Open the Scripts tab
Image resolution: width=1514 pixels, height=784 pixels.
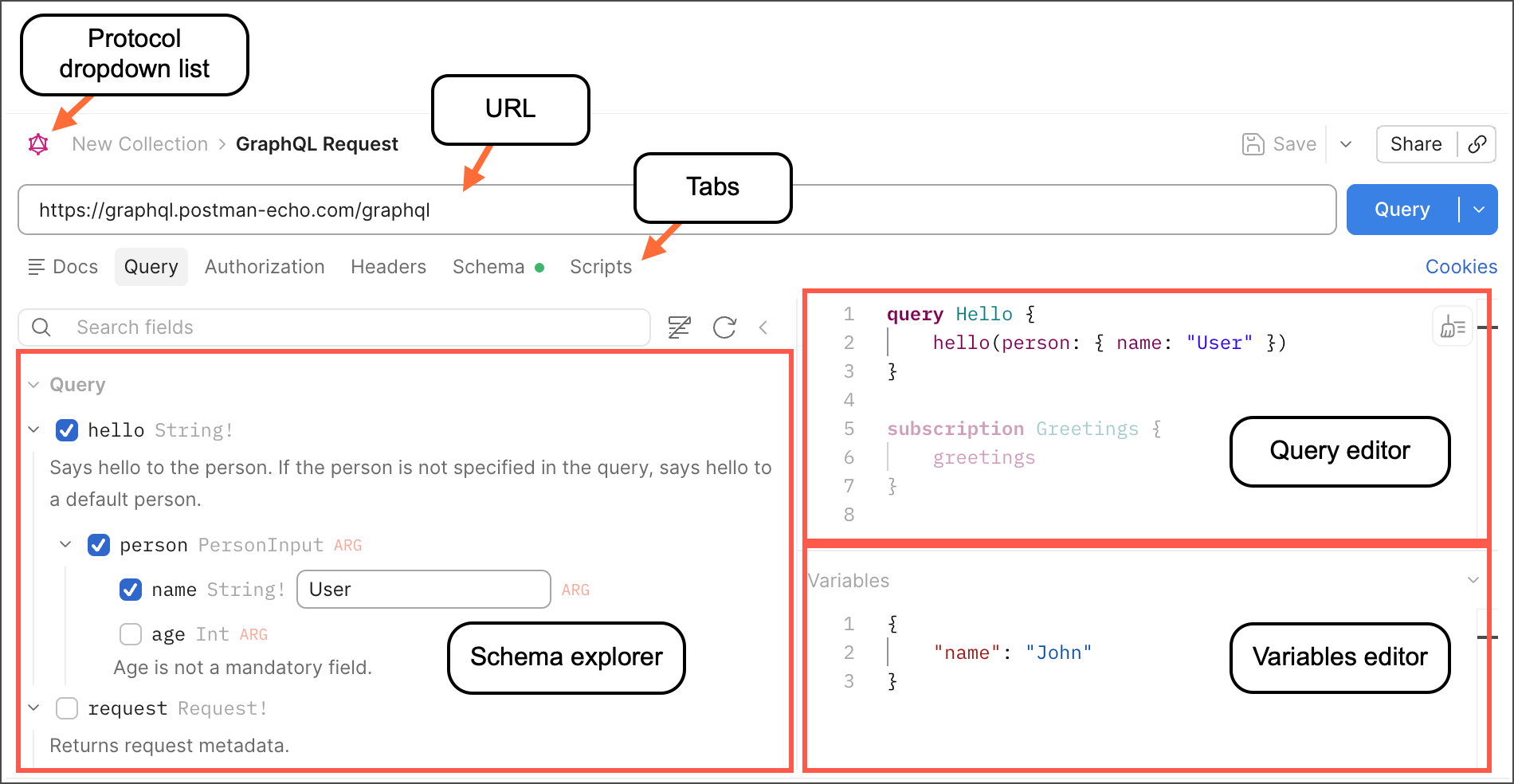tap(600, 267)
